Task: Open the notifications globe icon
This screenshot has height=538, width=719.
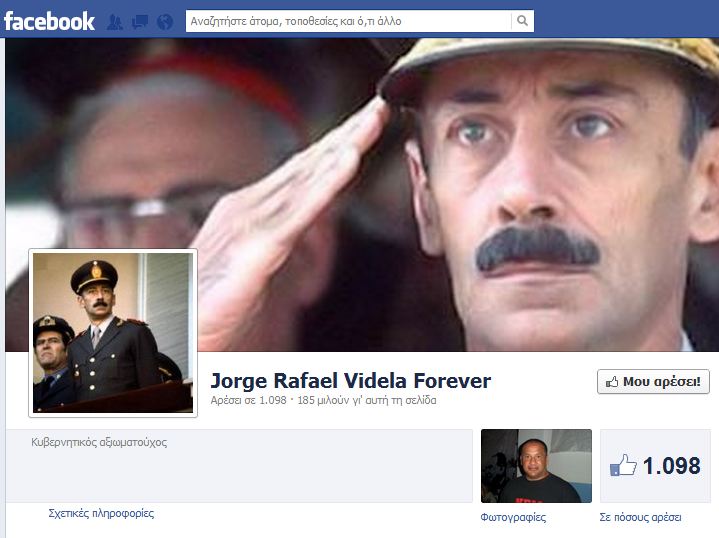Action: pyautogui.click(x=164, y=21)
